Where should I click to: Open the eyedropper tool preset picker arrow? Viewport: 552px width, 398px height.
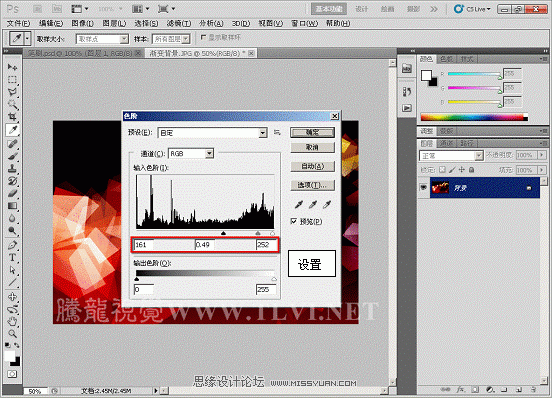pos(27,38)
